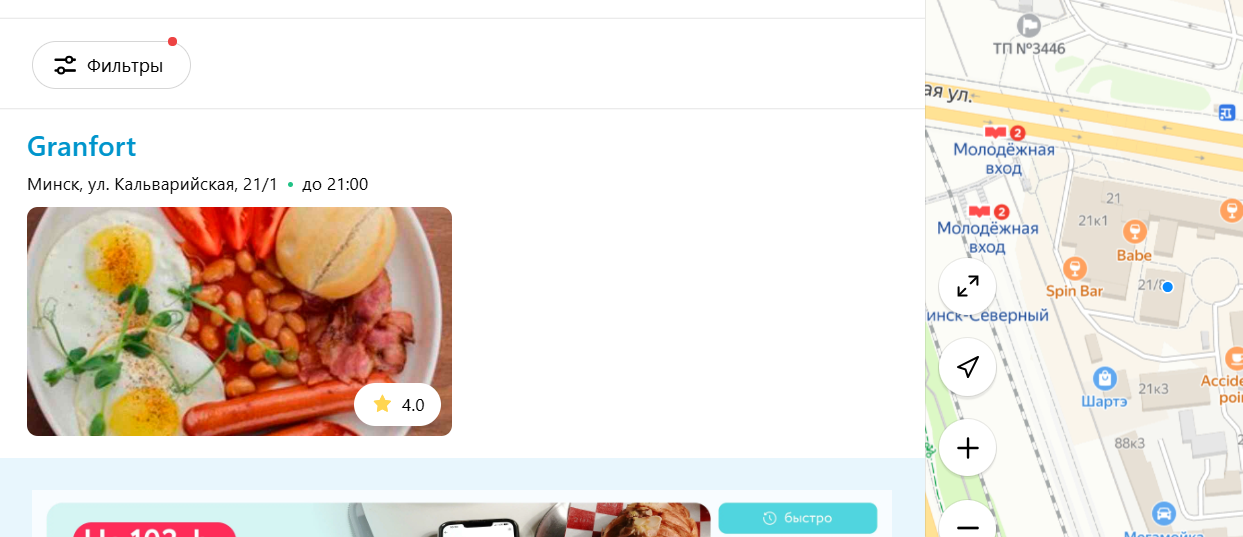Zoom out on the map

(967, 524)
